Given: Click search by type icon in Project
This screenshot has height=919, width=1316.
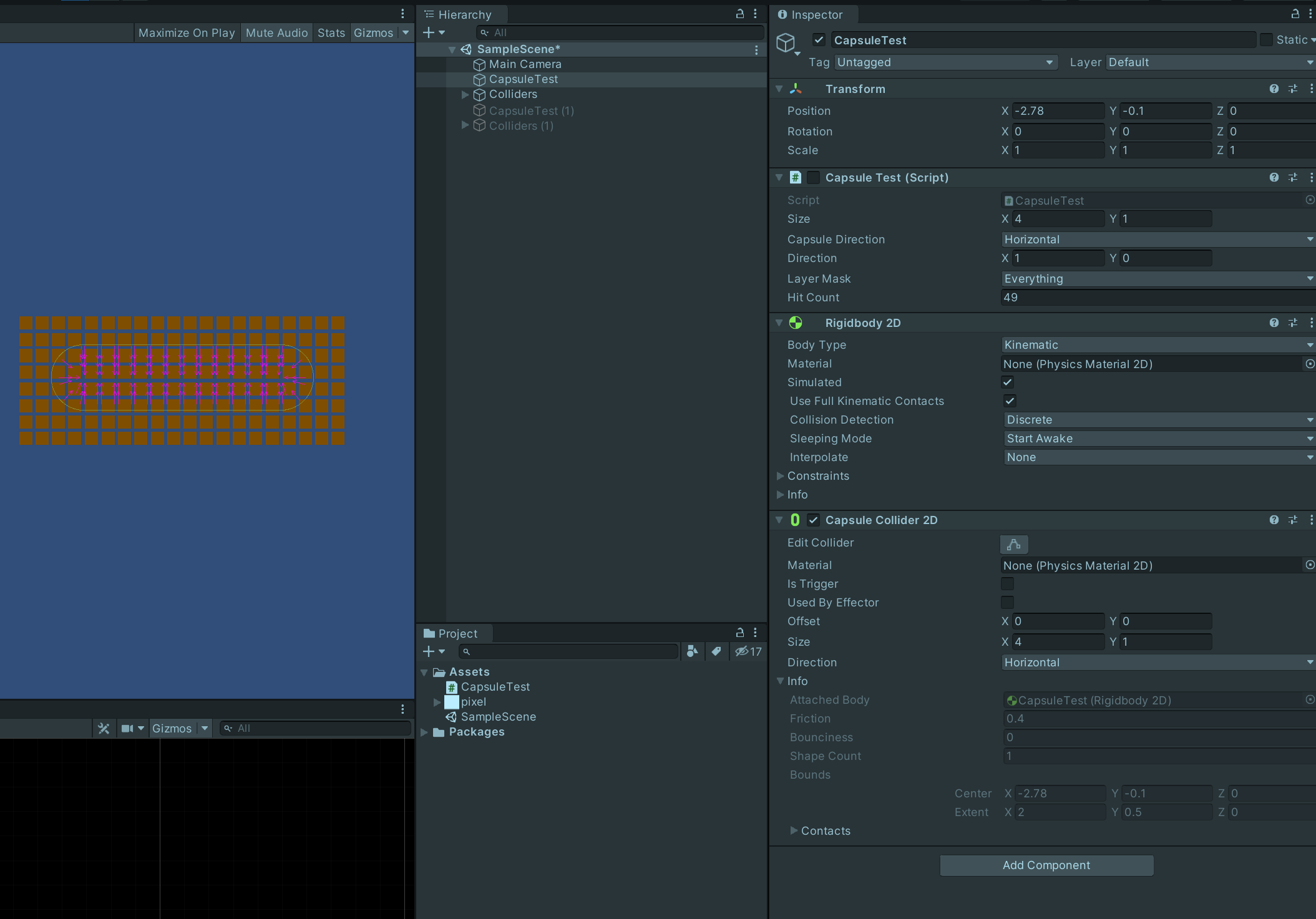Looking at the screenshot, I should 692,651.
